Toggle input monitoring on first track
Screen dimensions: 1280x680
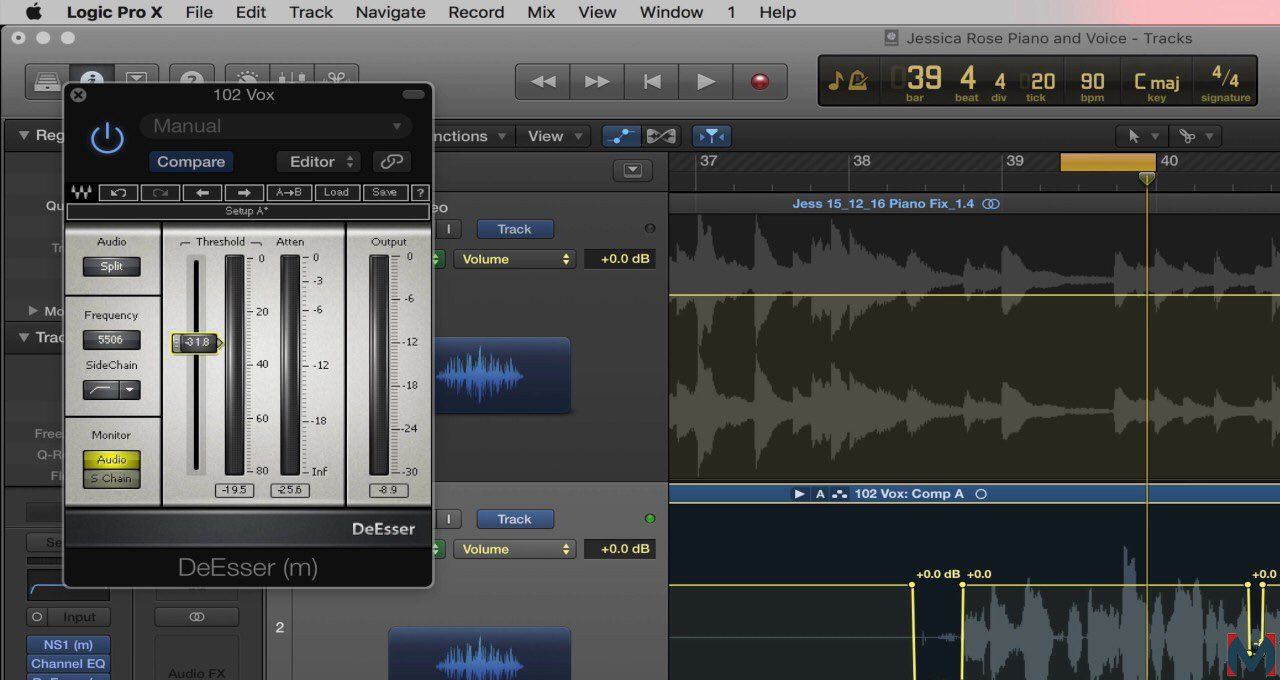coord(448,229)
